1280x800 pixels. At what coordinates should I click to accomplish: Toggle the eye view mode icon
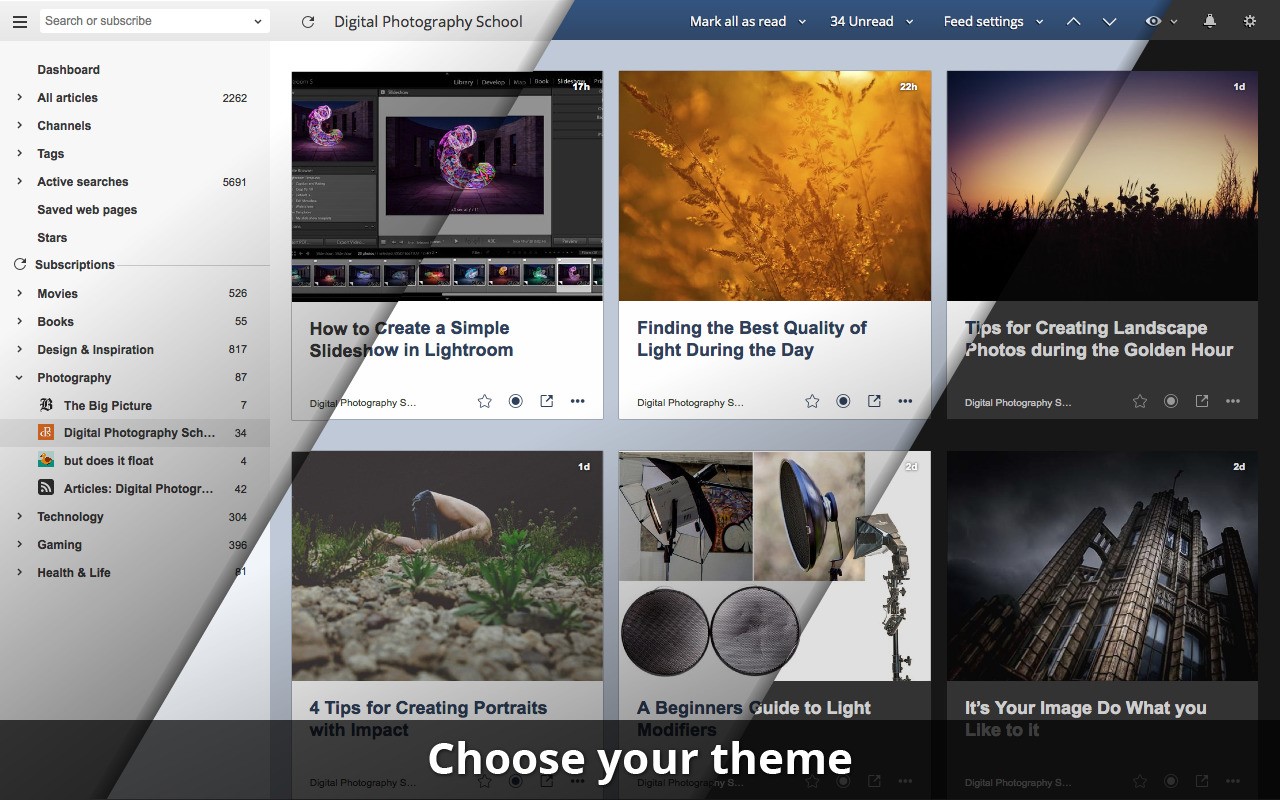tap(1154, 21)
